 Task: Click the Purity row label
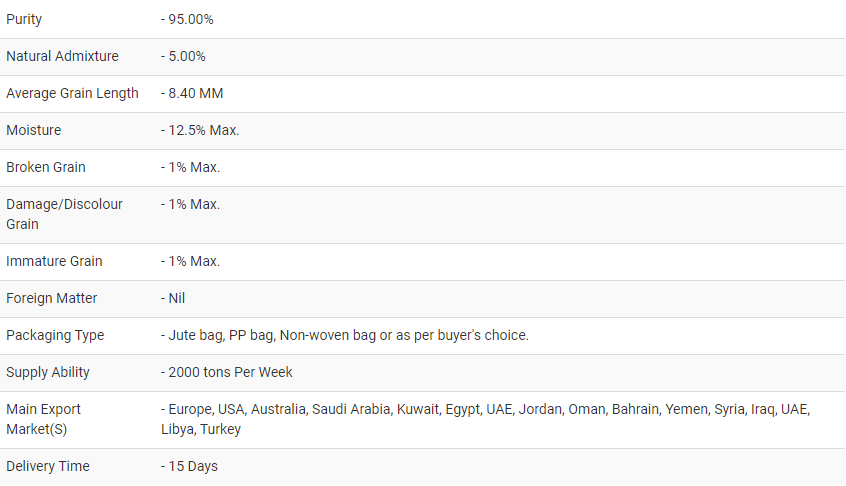tap(24, 20)
